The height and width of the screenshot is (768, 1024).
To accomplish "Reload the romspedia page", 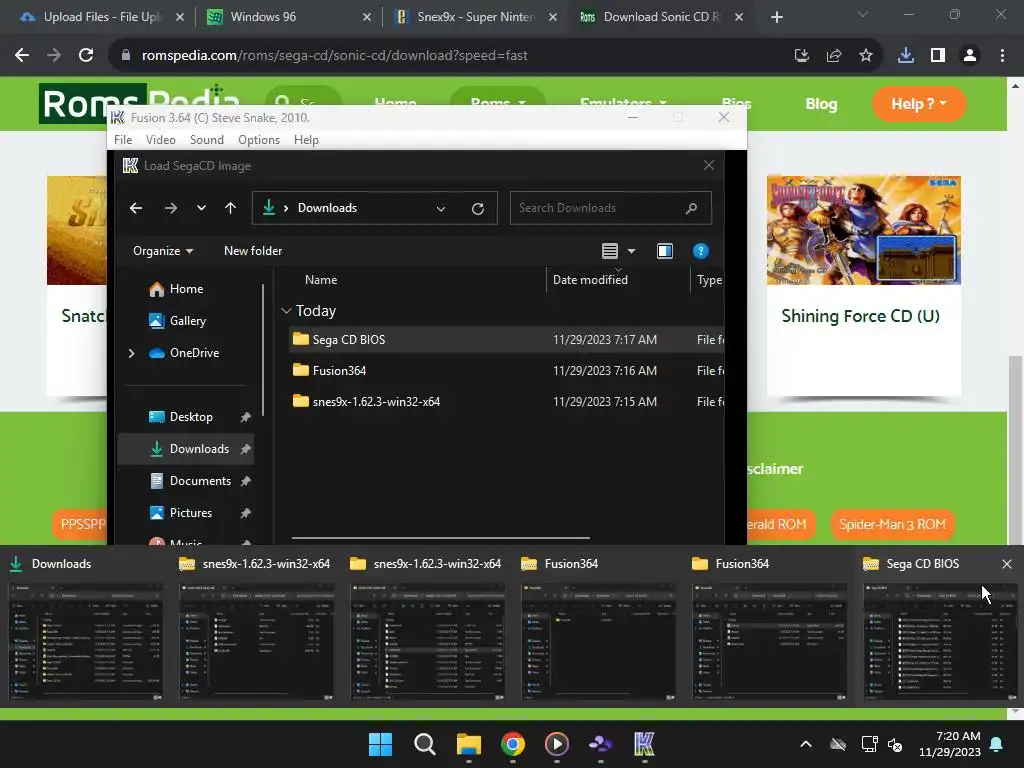I will (x=86, y=56).
